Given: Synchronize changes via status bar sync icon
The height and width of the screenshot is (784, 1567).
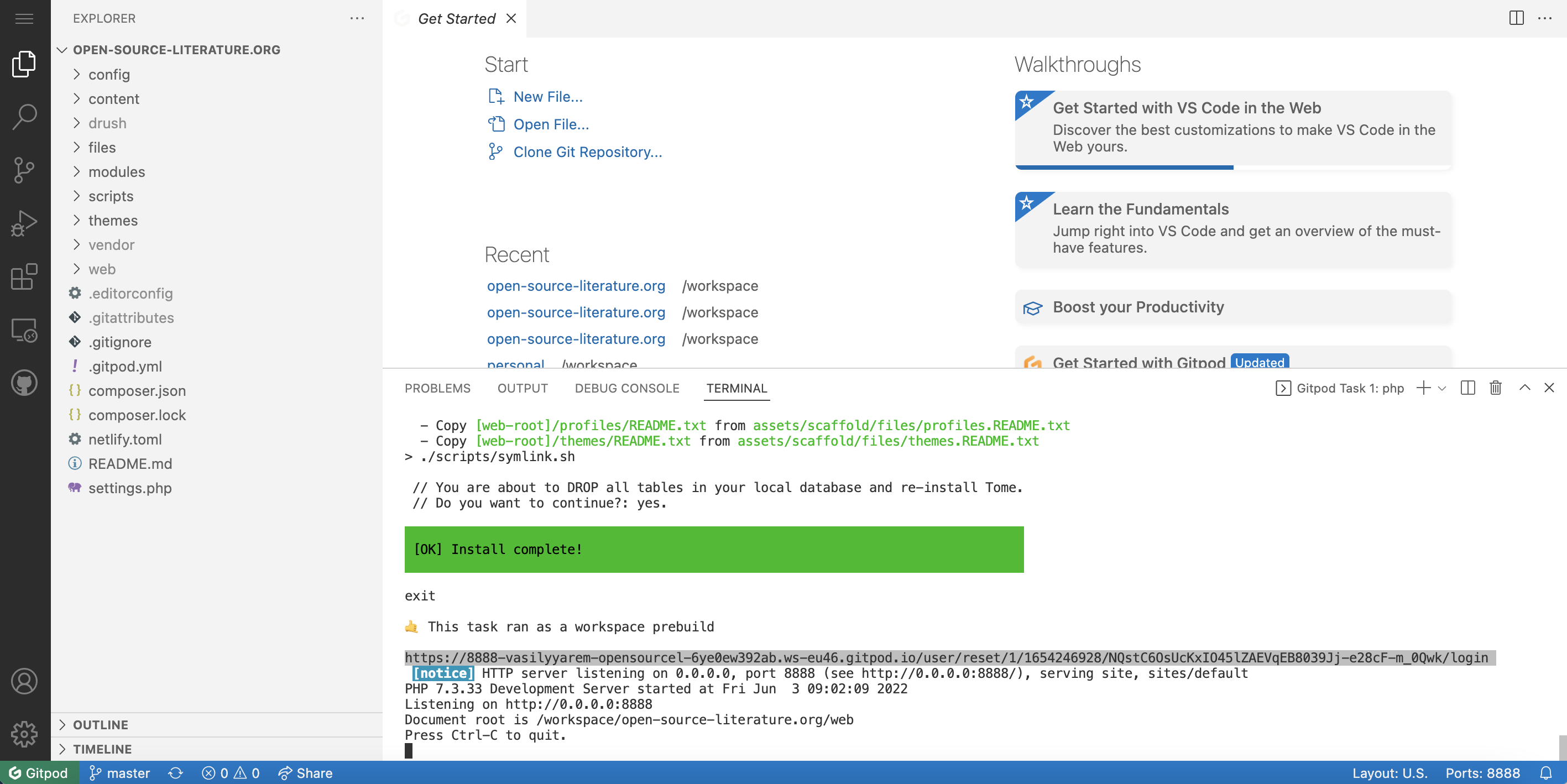Looking at the screenshot, I should click(176, 772).
